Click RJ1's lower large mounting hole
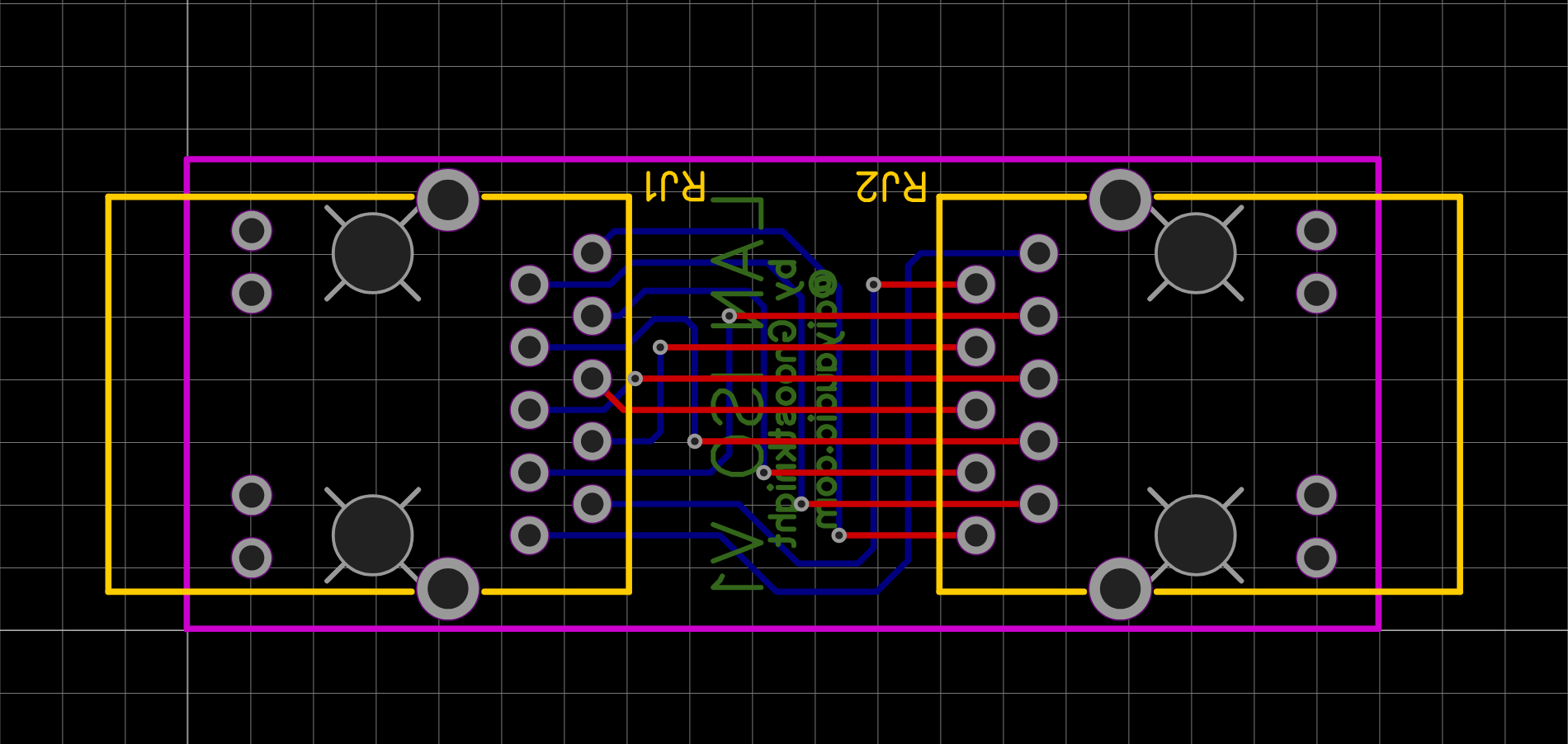Image resolution: width=1568 pixels, height=744 pixels. click(x=373, y=535)
